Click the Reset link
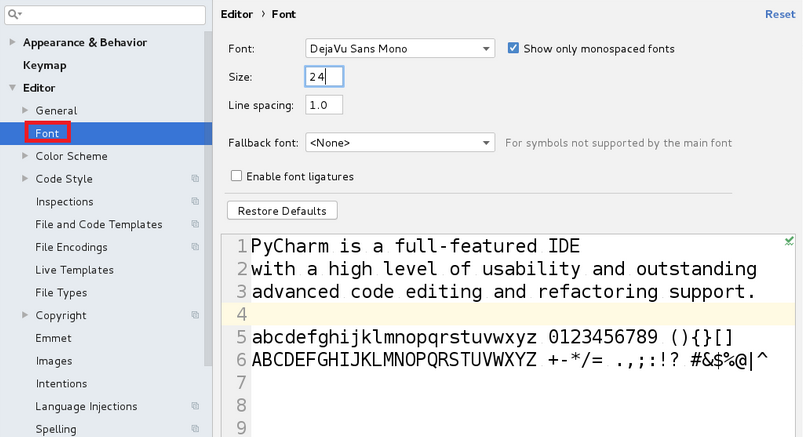 click(780, 14)
